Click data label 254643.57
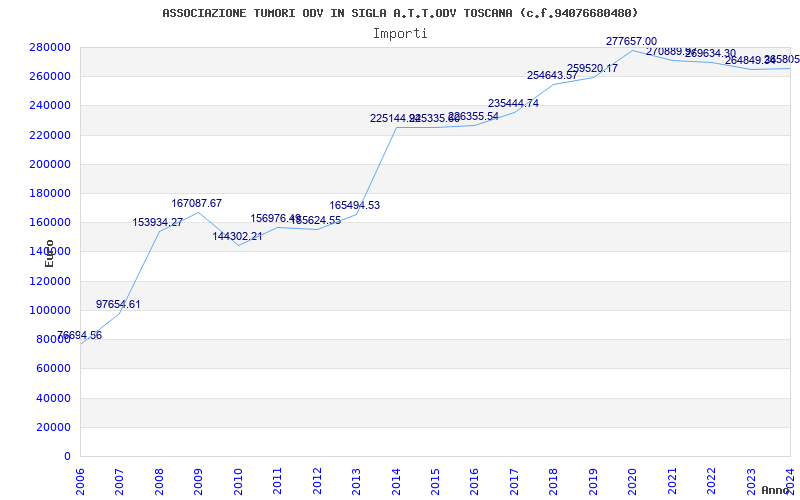This screenshot has height=500, width=800. point(553,76)
